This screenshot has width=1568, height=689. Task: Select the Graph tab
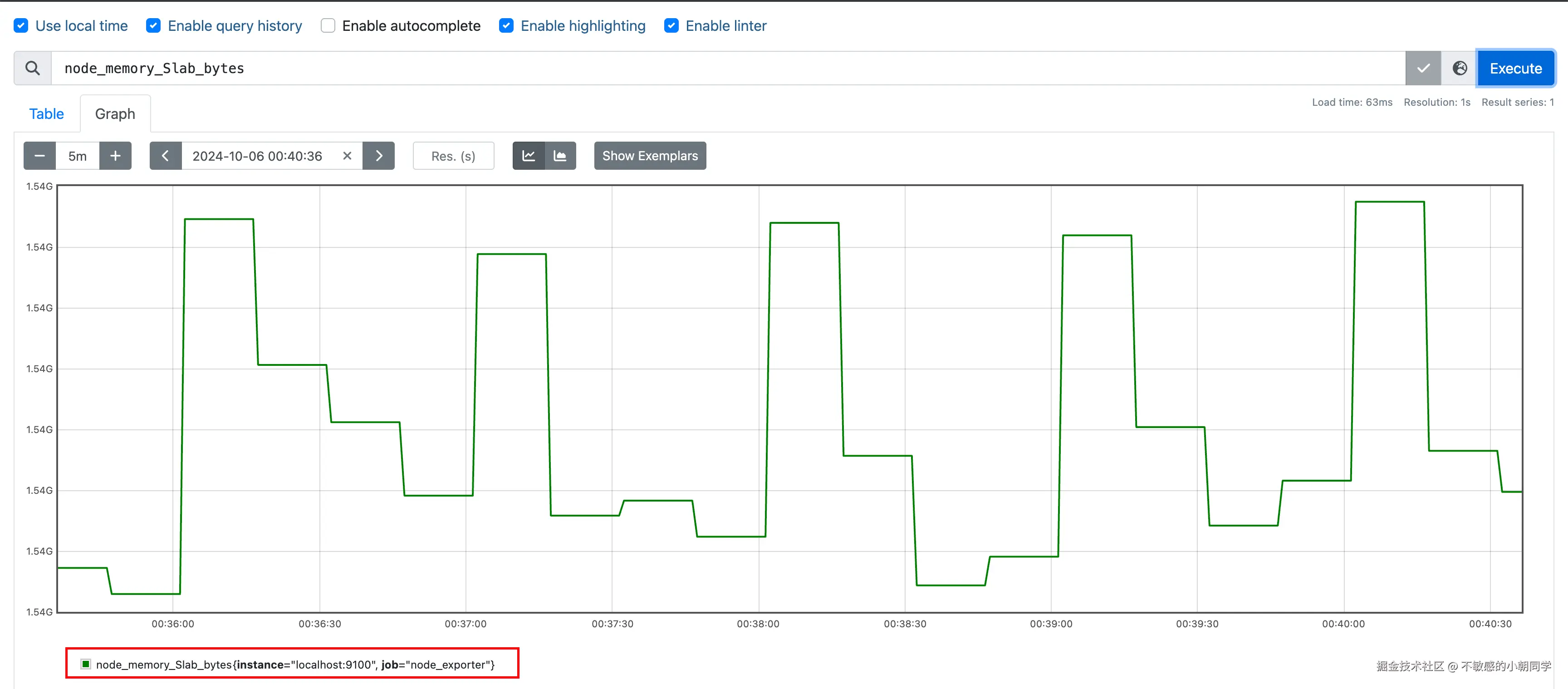pyautogui.click(x=115, y=114)
